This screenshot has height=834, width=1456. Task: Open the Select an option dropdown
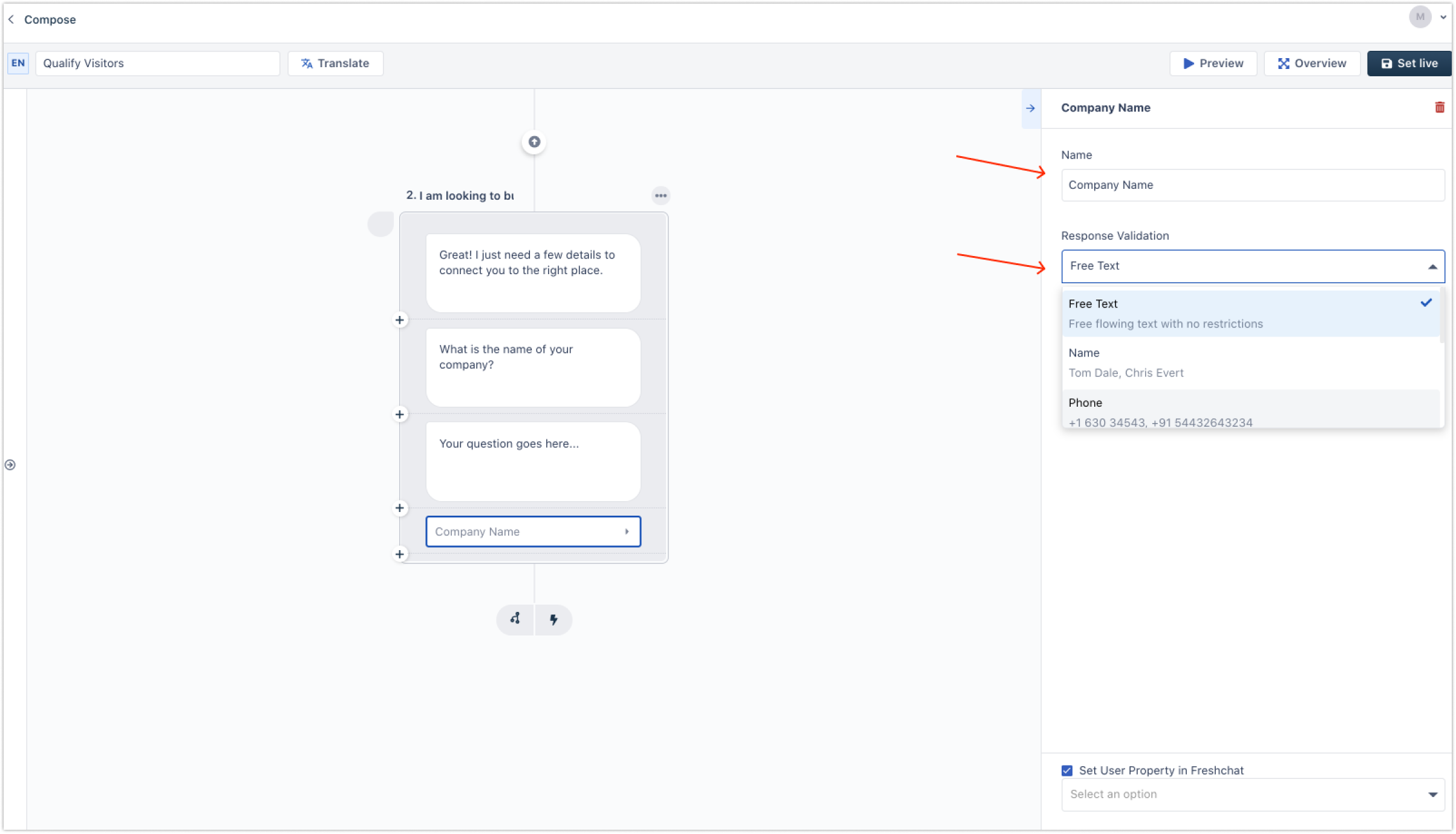point(1252,794)
